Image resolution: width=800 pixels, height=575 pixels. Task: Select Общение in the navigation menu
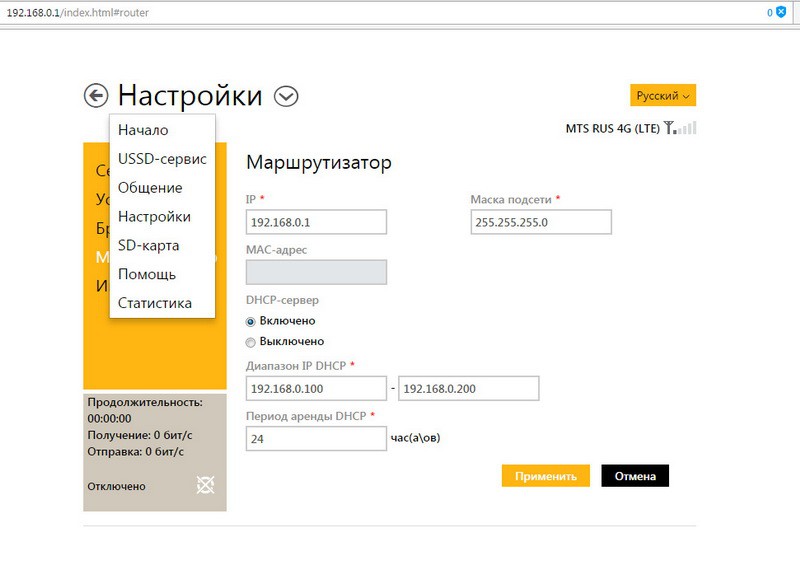coord(150,188)
